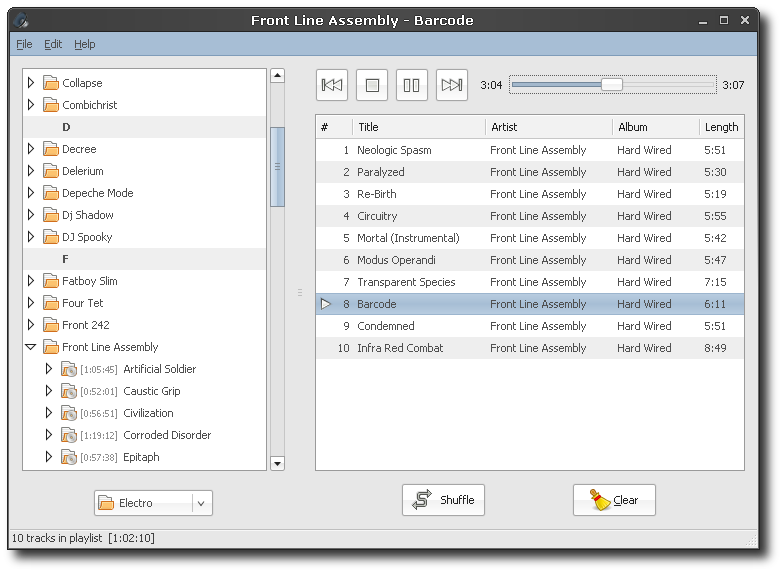The image size is (783, 573).
Task: Select the Dj Shadow artist label
Action: tap(88, 215)
